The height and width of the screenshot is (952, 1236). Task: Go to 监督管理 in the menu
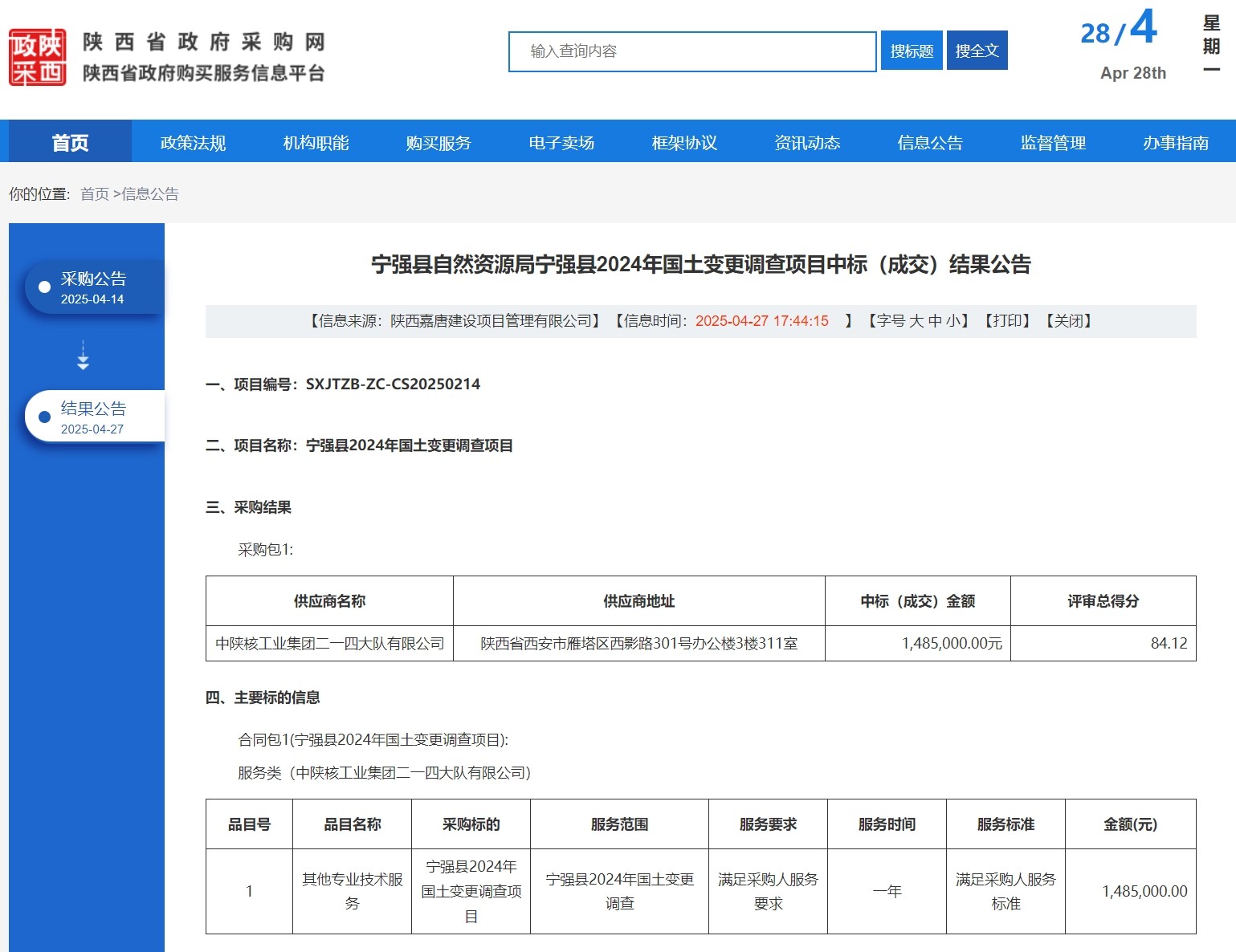tap(1053, 143)
